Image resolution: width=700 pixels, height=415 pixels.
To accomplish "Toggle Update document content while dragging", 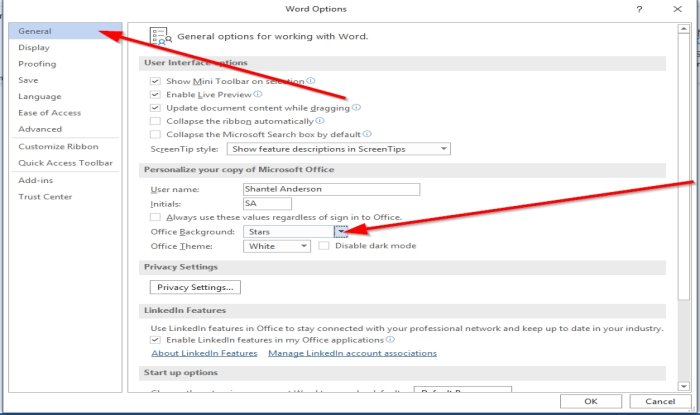I will click(x=155, y=108).
